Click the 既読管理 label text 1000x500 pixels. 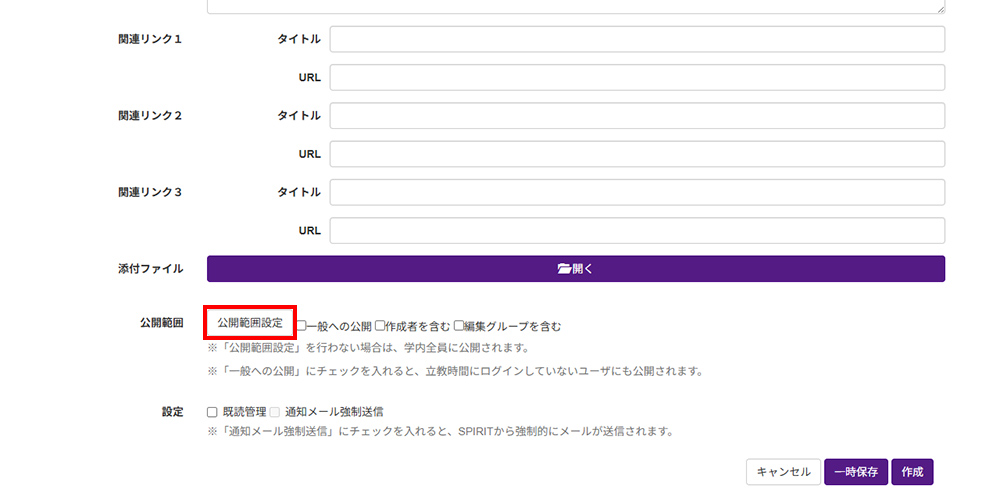(x=244, y=411)
